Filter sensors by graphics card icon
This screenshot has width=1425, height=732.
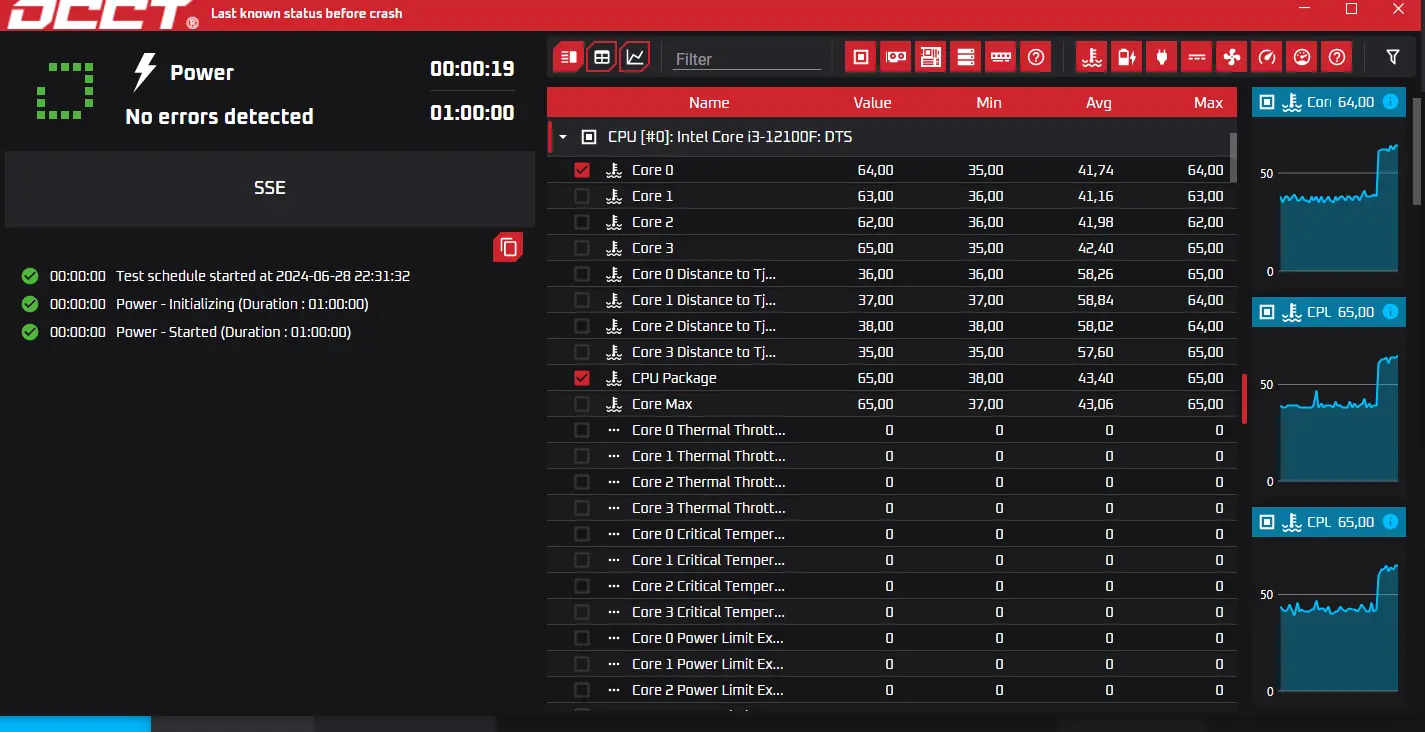click(x=895, y=57)
